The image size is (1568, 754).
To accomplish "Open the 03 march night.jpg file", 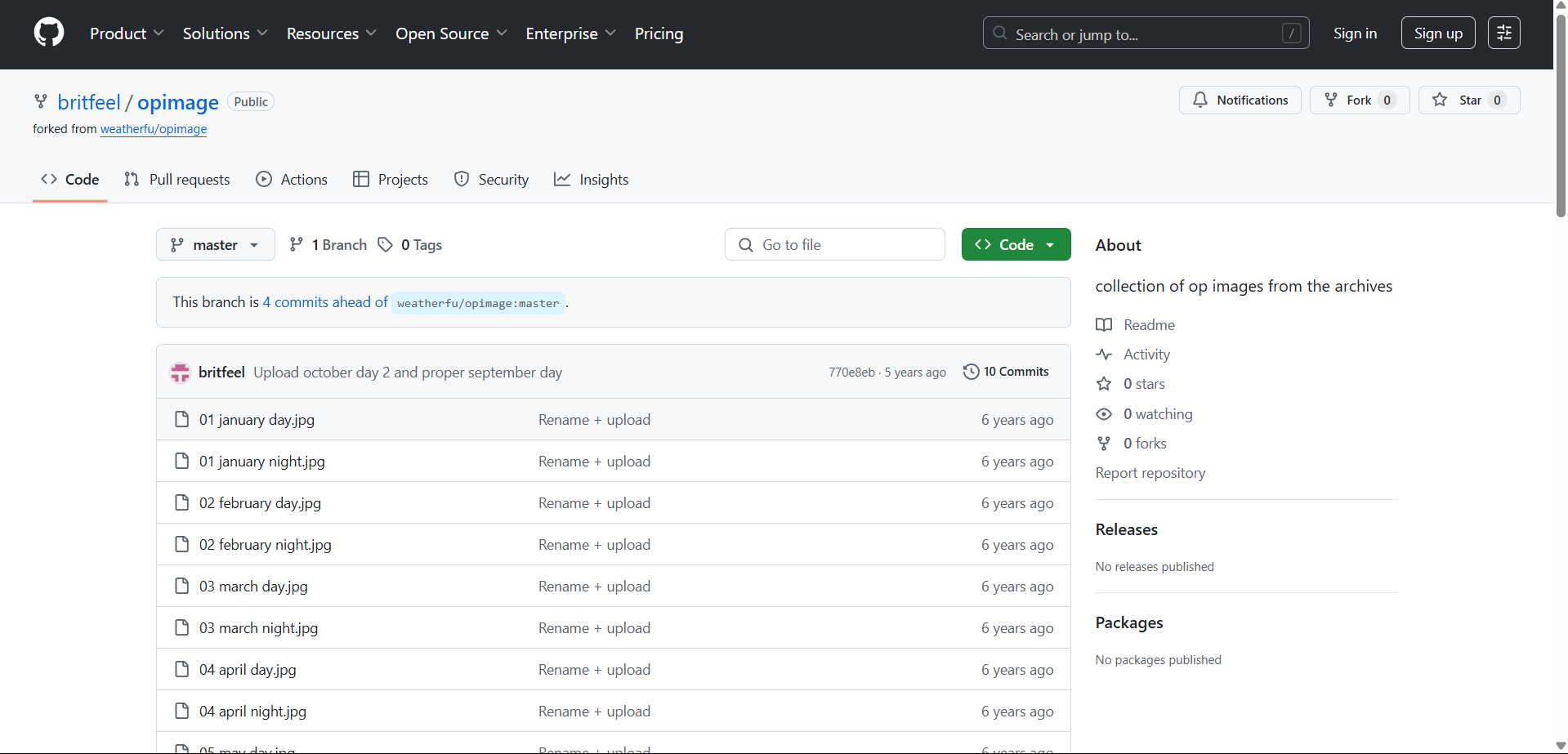I will tap(258, 628).
